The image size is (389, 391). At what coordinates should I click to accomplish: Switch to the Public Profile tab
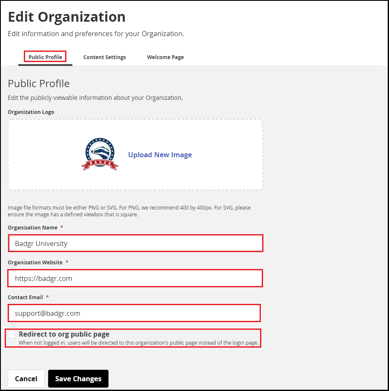pyautogui.click(x=45, y=57)
